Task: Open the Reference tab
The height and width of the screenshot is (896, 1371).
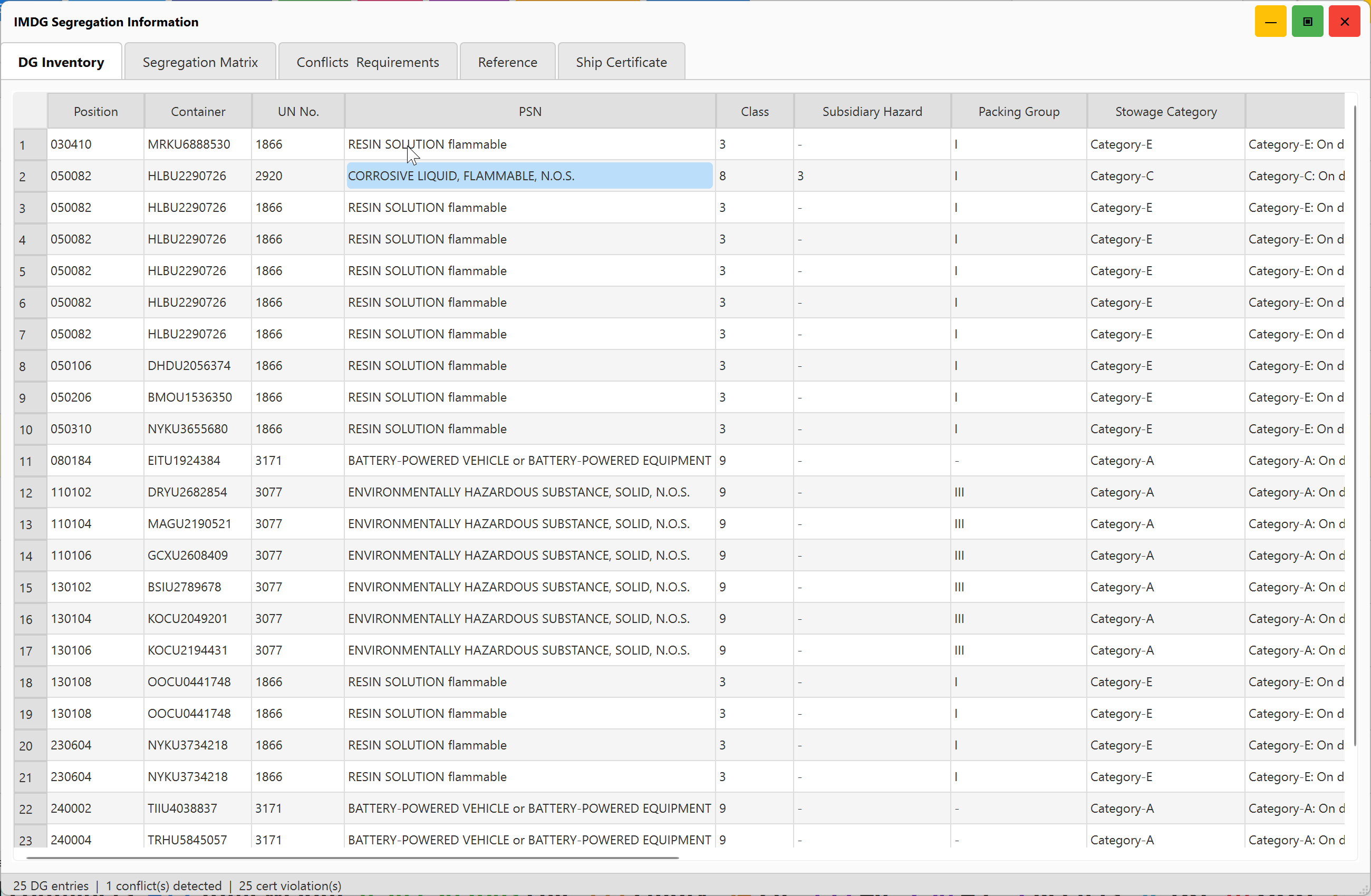Action: click(507, 62)
